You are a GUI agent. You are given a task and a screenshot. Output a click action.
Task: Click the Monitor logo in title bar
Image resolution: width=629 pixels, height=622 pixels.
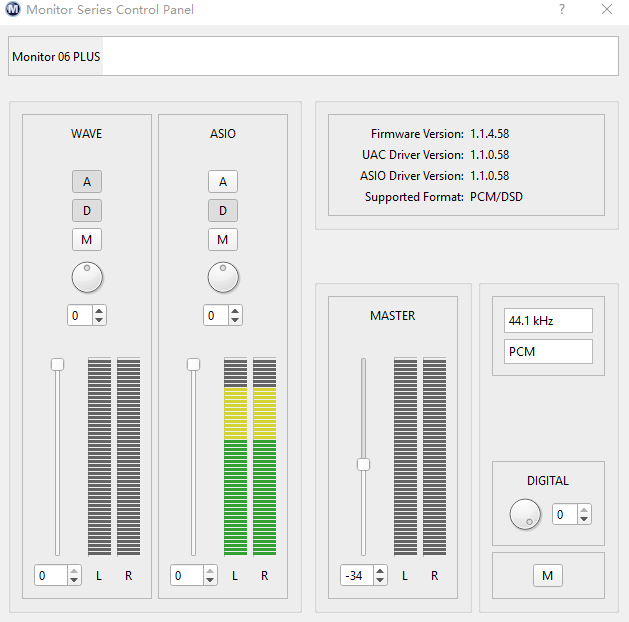click(x=11, y=10)
